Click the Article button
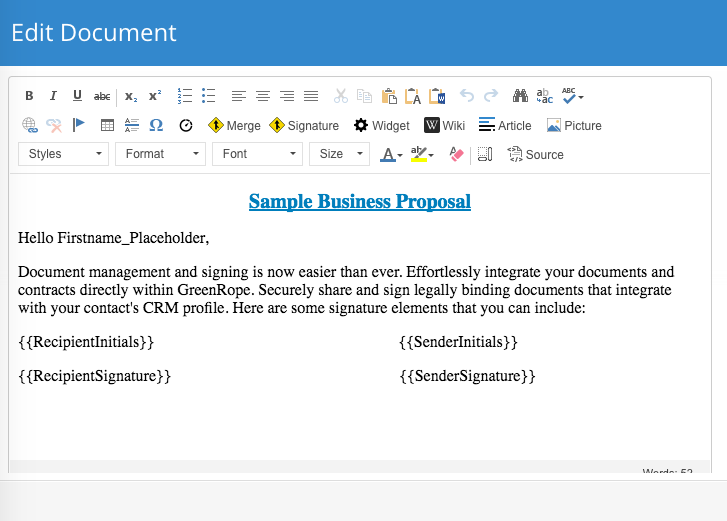727x521 pixels. pos(505,125)
